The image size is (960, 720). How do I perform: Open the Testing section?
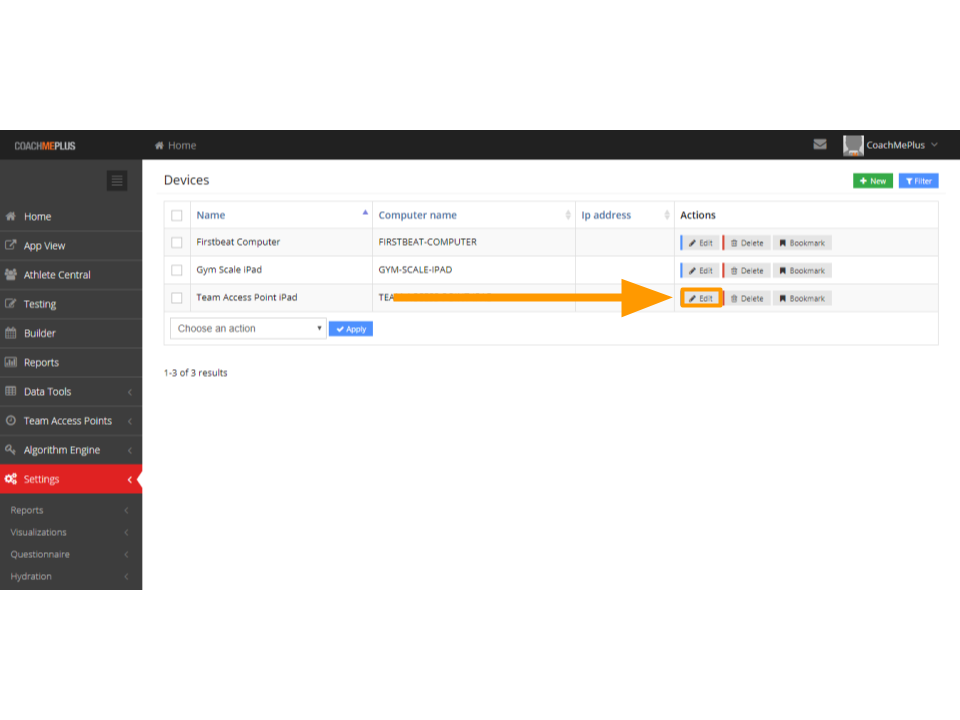pyautogui.click(x=71, y=304)
